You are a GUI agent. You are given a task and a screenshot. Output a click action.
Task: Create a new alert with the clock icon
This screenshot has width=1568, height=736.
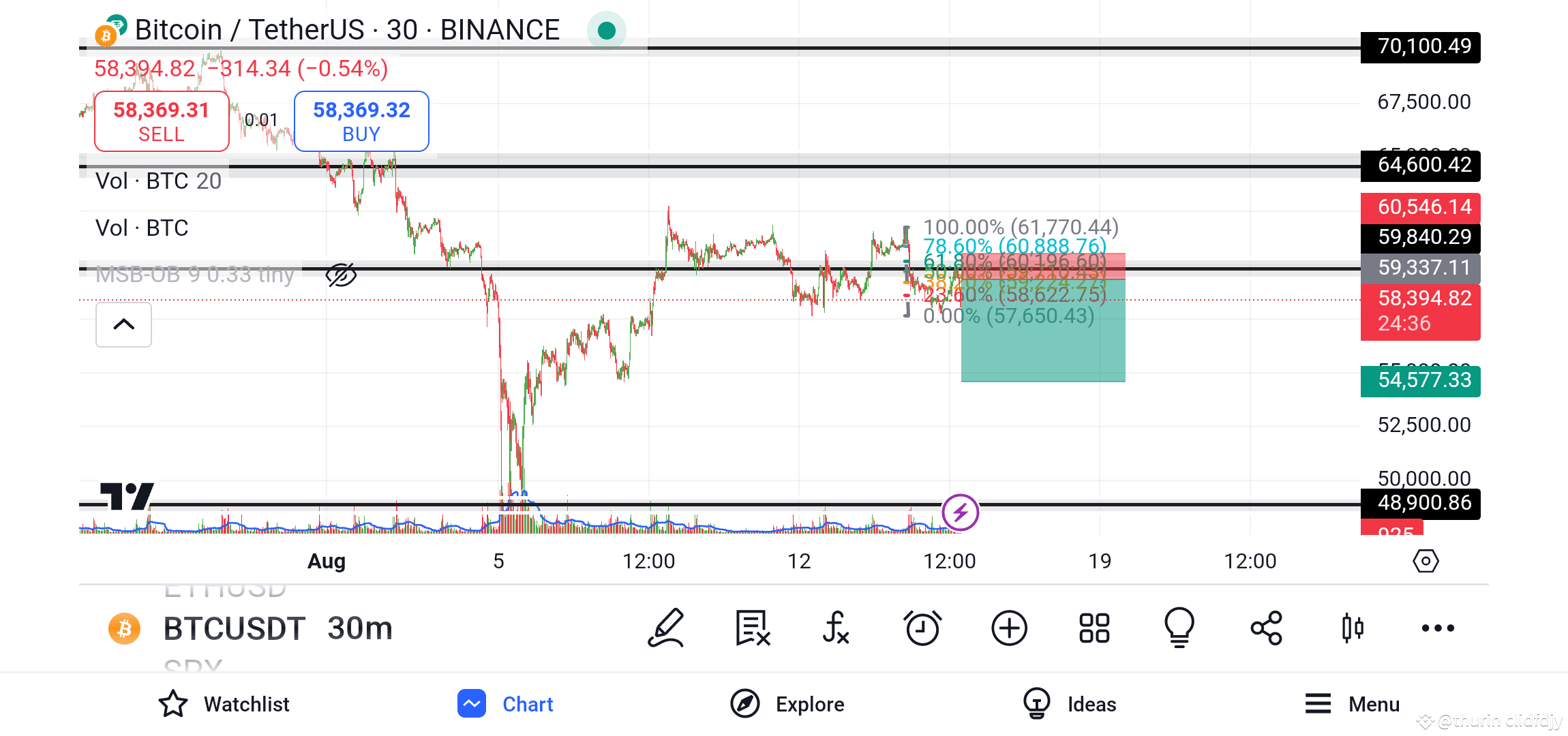pos(922,628)
